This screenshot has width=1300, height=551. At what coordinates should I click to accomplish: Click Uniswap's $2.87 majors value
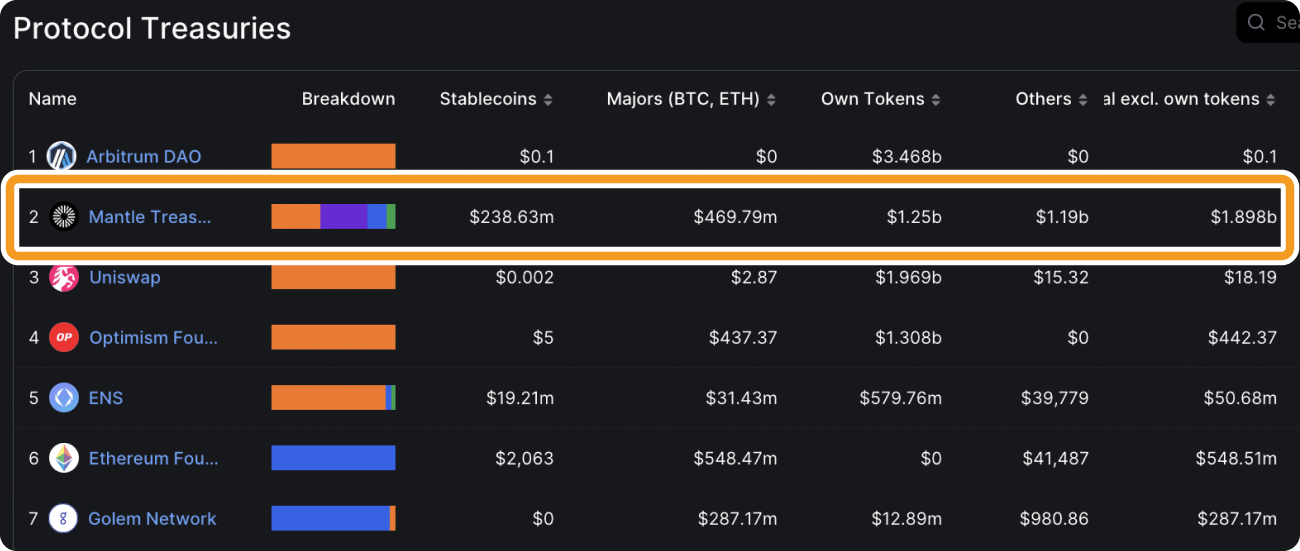753,277
